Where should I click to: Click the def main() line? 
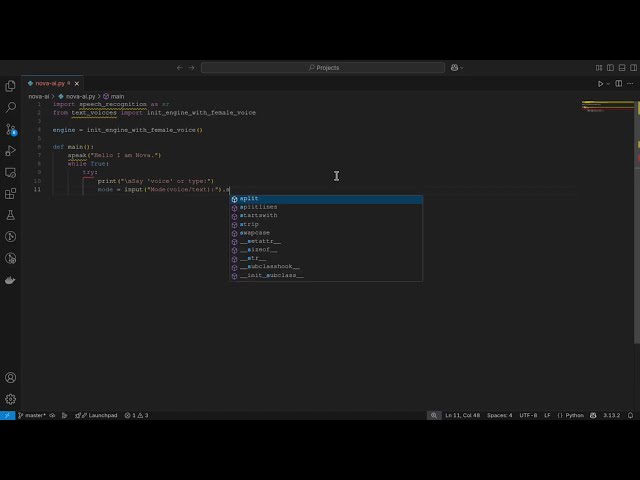point(73,147)
